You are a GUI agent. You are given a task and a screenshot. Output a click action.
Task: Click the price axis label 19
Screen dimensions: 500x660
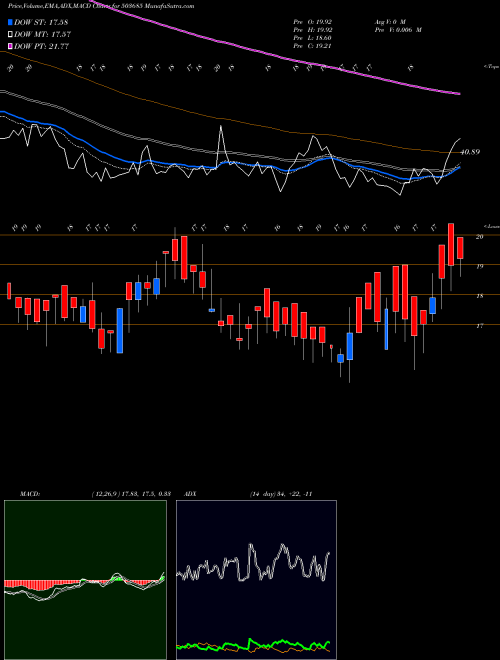point(479,266)
